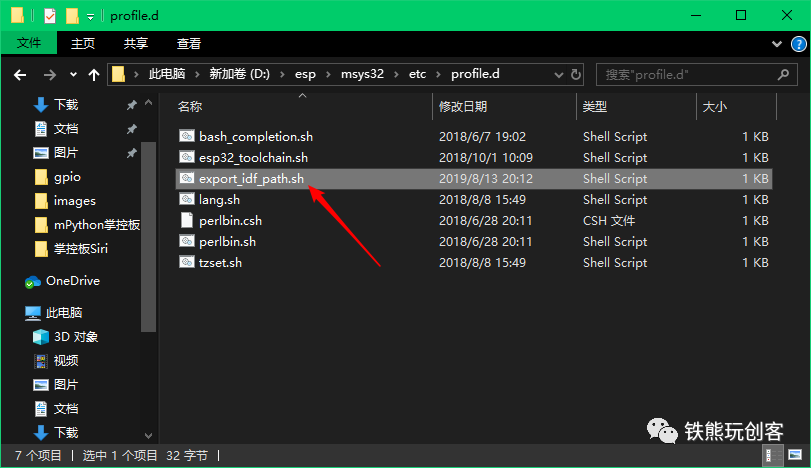Open the images folder in sidebar

tap(74, 201)
